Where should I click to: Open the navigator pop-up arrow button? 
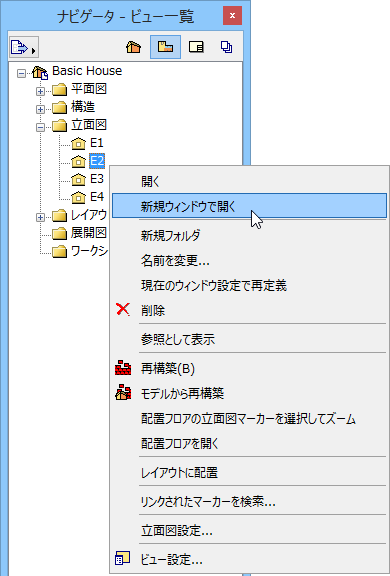pos(24,47)
